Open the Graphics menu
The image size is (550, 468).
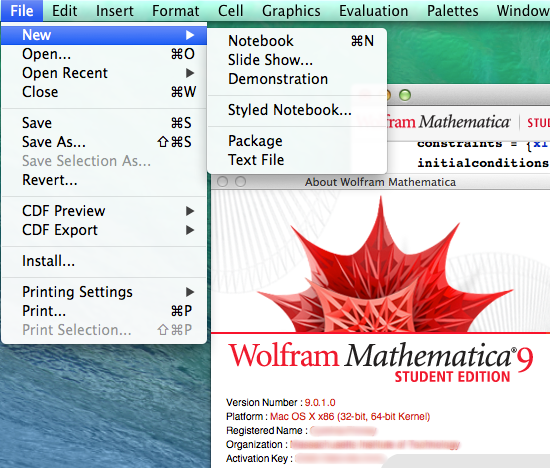coord(291,11)
